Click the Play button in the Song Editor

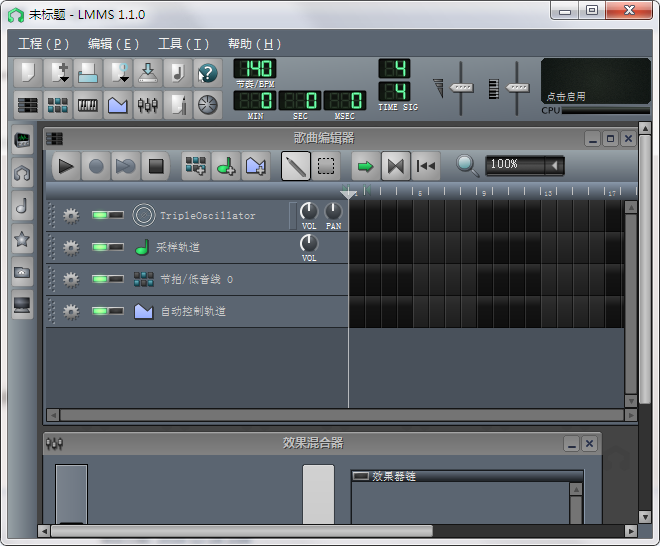66,166
